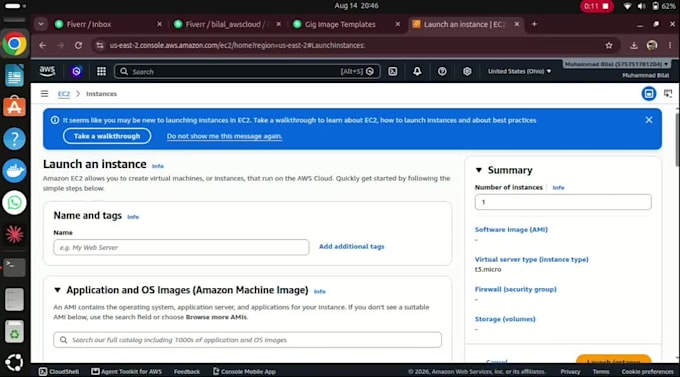Open a new browser tab
The image size is (680, 377).
pyautogui.click(x=534, y=24)
